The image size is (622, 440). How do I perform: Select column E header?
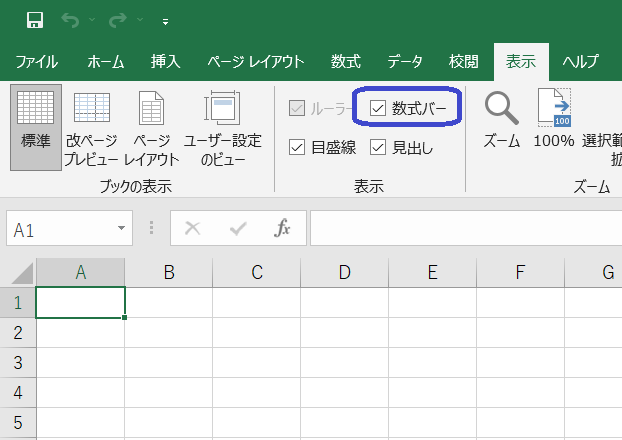[x=433, y=273]
